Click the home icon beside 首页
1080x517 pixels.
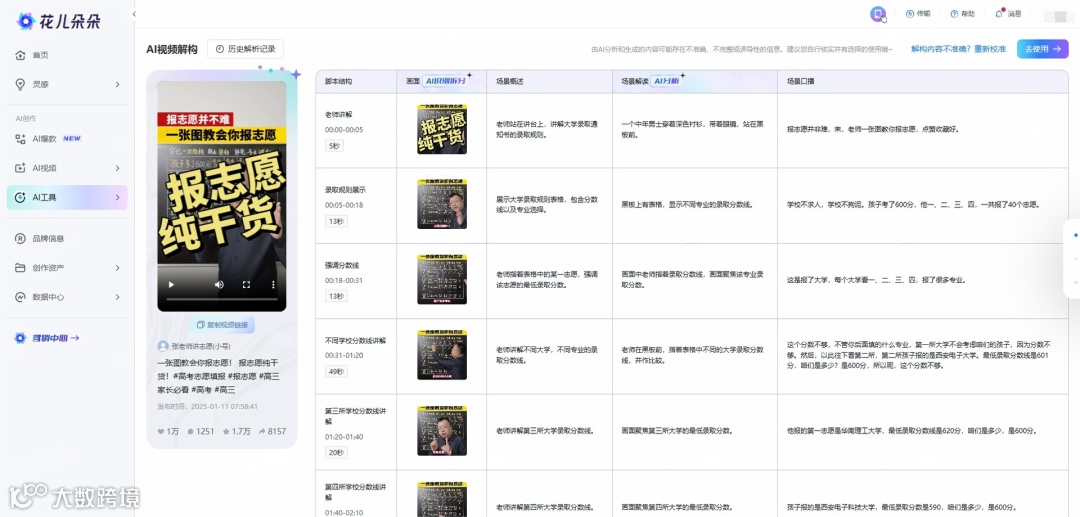tap(20, 55)
